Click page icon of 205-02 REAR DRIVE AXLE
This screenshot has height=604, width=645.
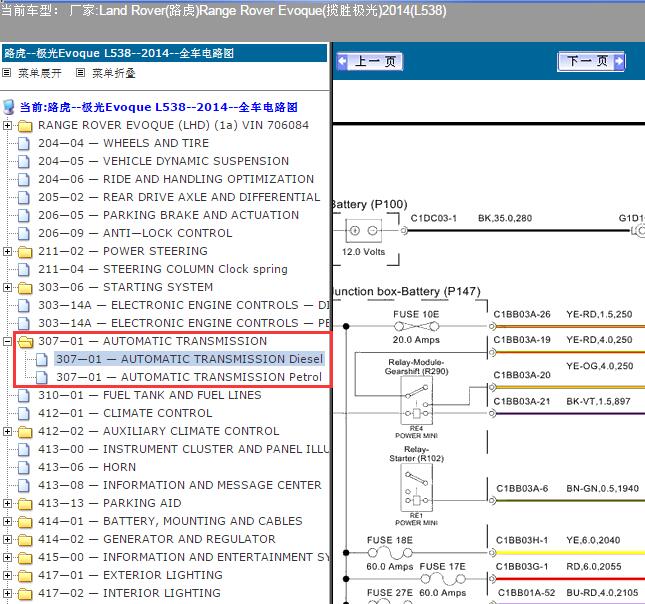[x=24, y=197]
